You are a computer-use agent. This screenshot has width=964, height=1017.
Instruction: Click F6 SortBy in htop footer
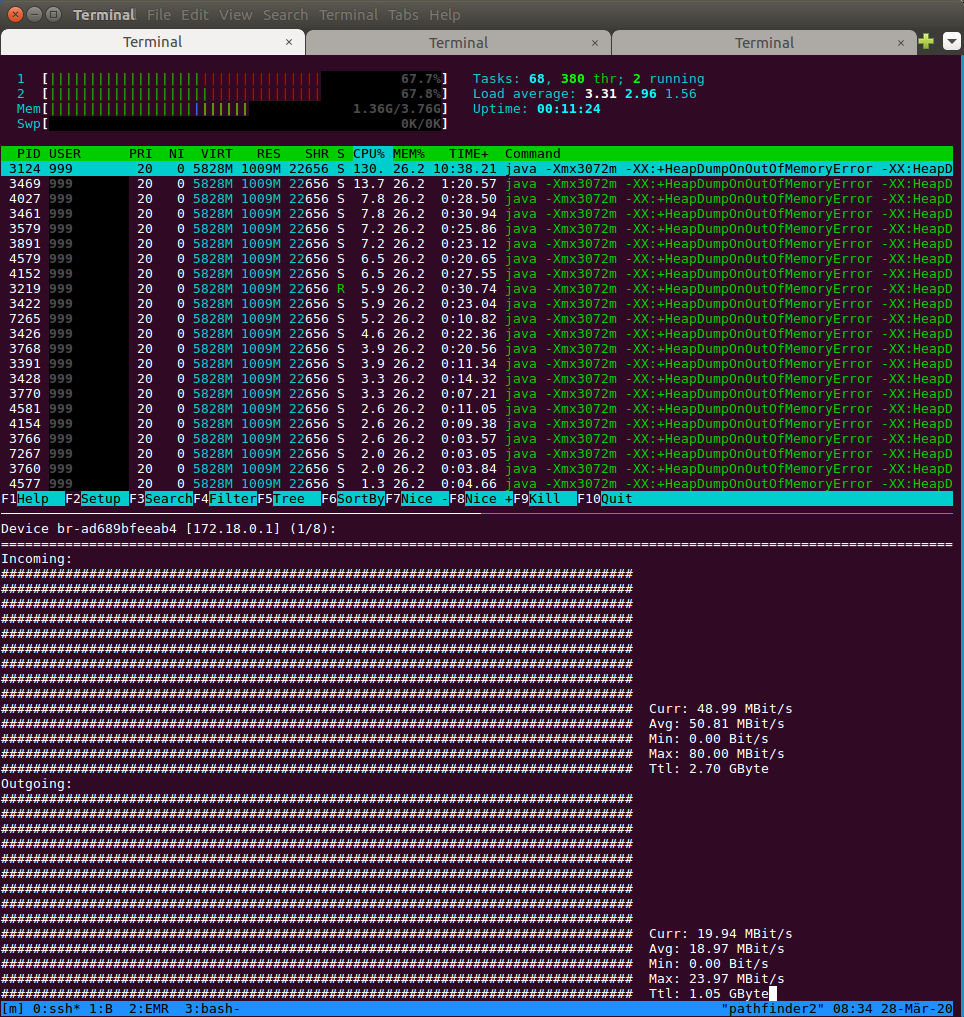(353, 499)
